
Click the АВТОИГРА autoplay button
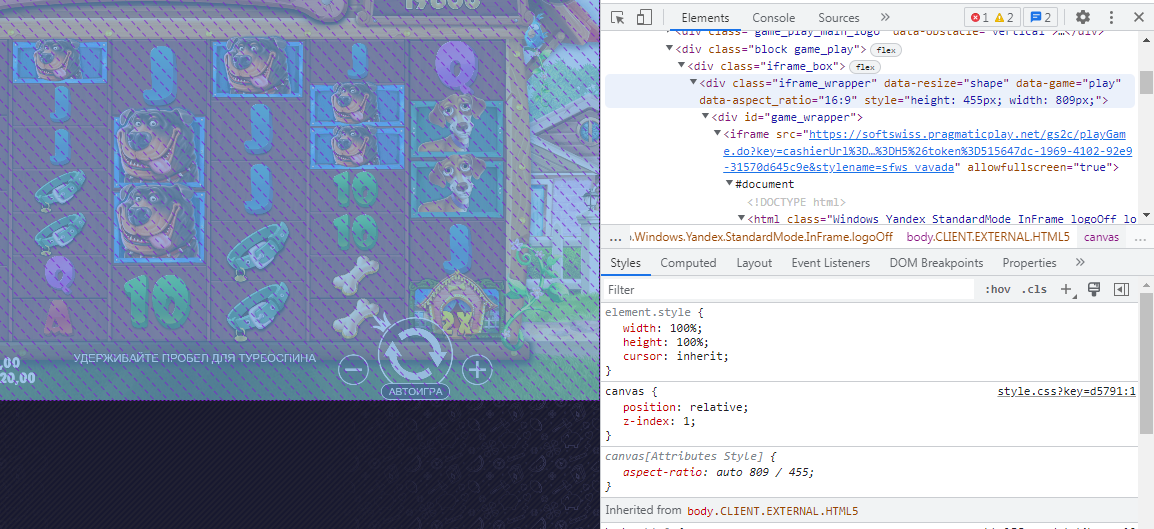coord(415,391)
